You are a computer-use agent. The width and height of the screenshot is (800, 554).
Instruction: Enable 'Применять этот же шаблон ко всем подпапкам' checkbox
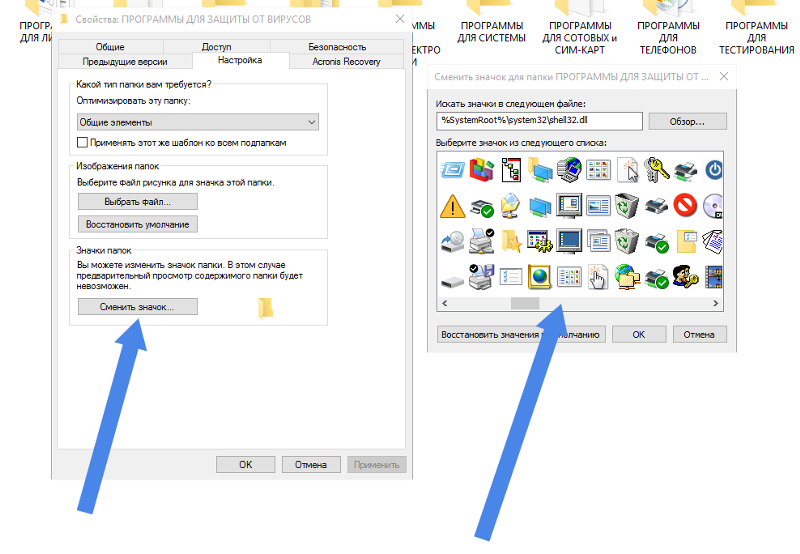82,142
